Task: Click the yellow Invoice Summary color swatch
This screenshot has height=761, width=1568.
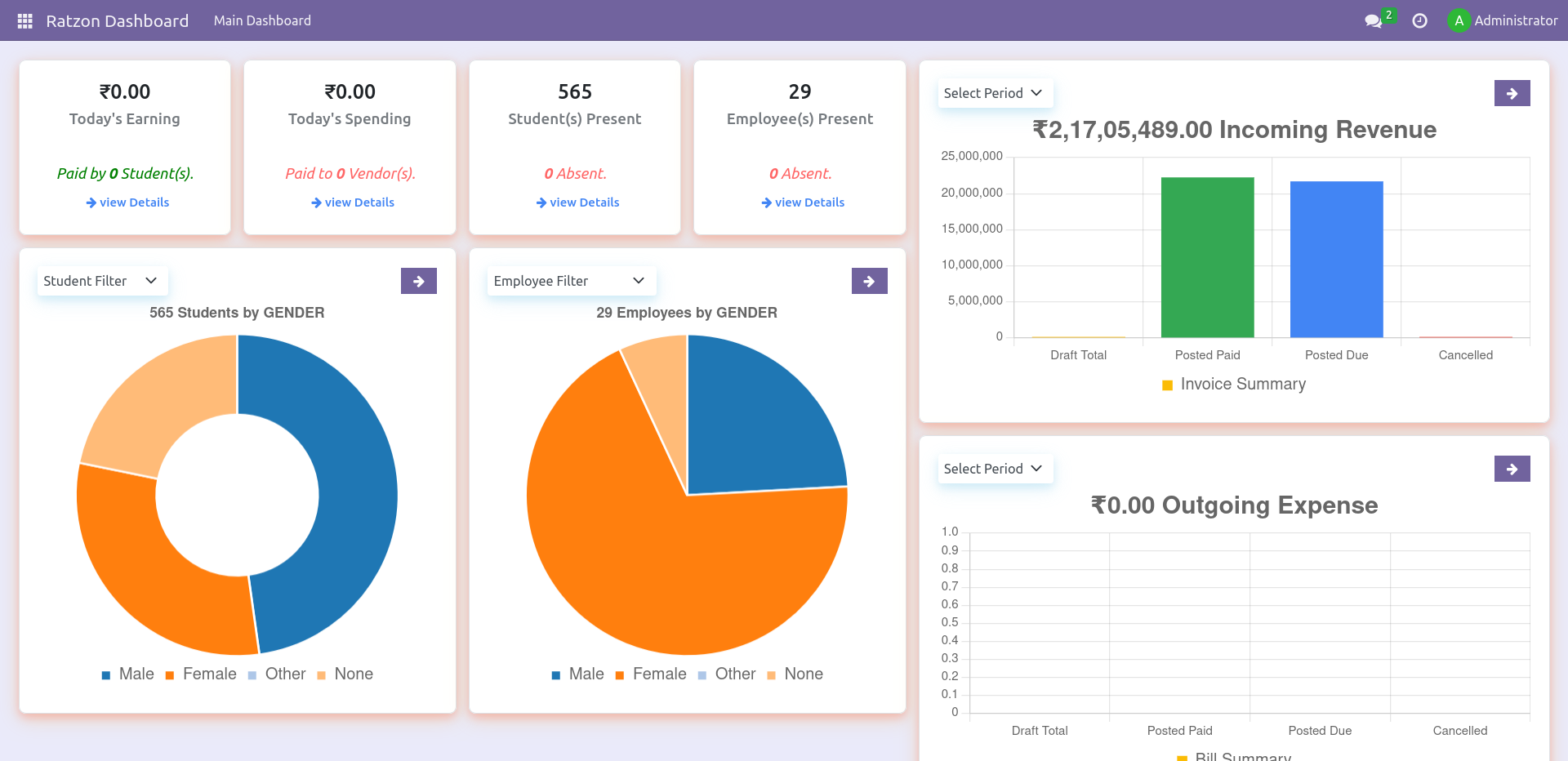Action: click(x=1166, y=384)
